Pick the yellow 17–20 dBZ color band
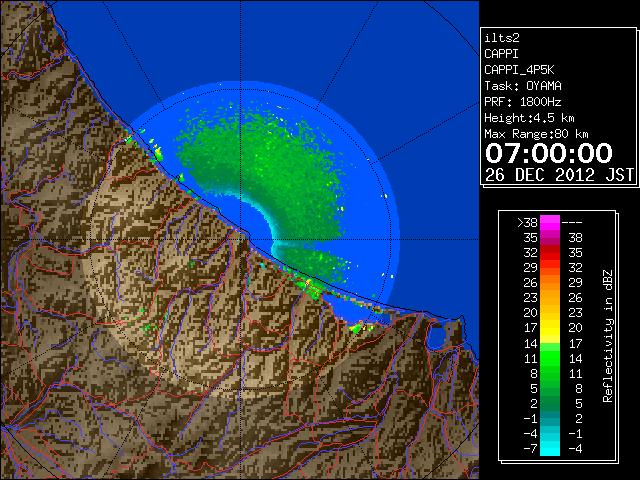 [x=550, y=328]
